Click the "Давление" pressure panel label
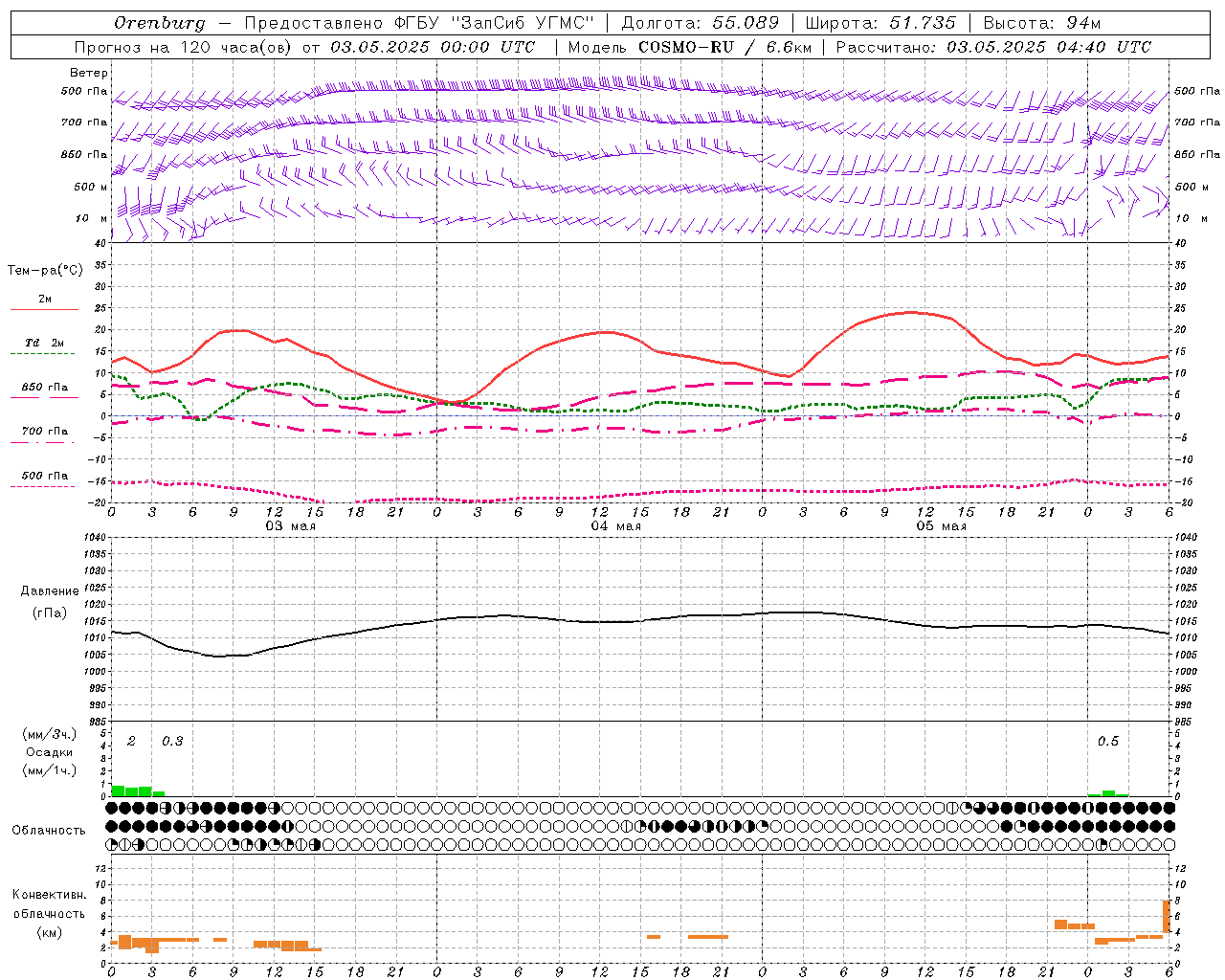The height and width of the screenshot is (980, 1225). pos(50,591)
